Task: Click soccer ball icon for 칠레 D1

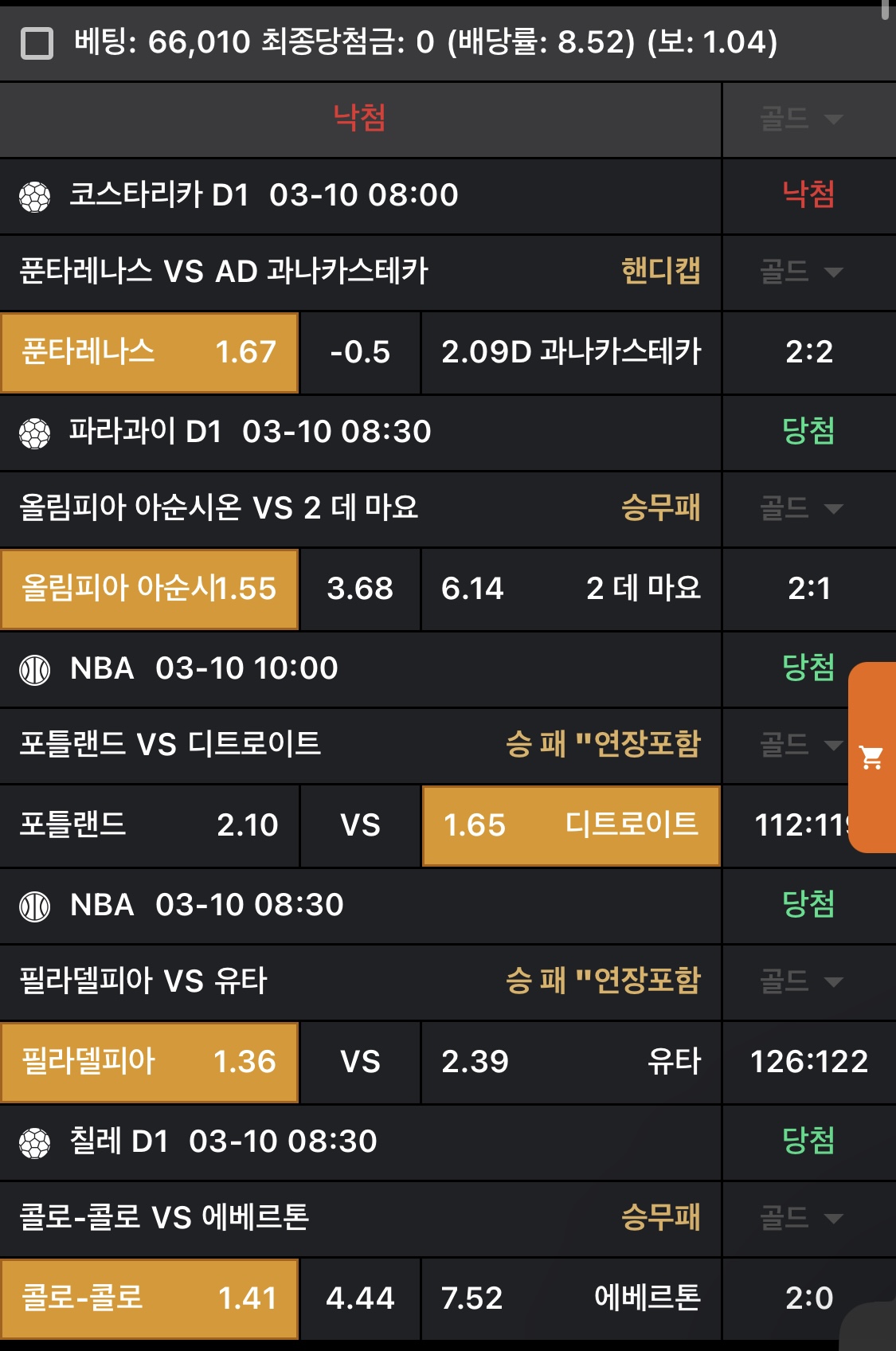Action: 35,1143
